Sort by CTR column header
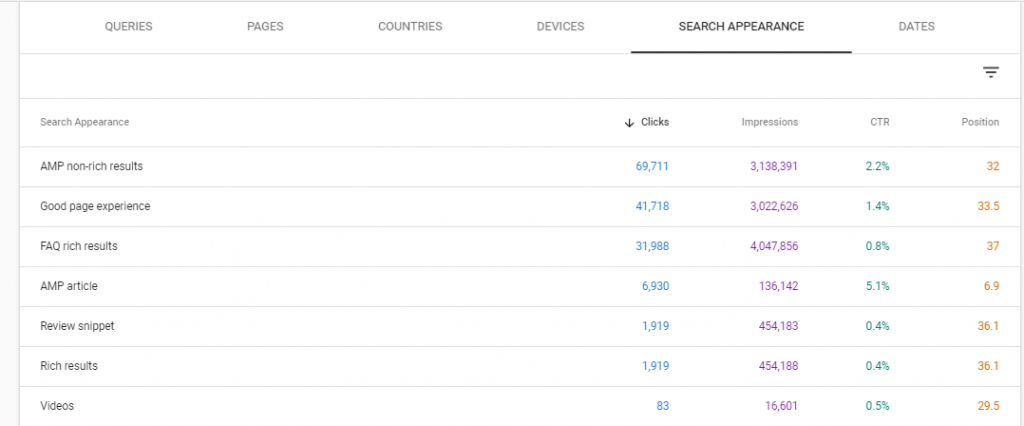This screenshot has width=1024, height=426. pos(879,122)
